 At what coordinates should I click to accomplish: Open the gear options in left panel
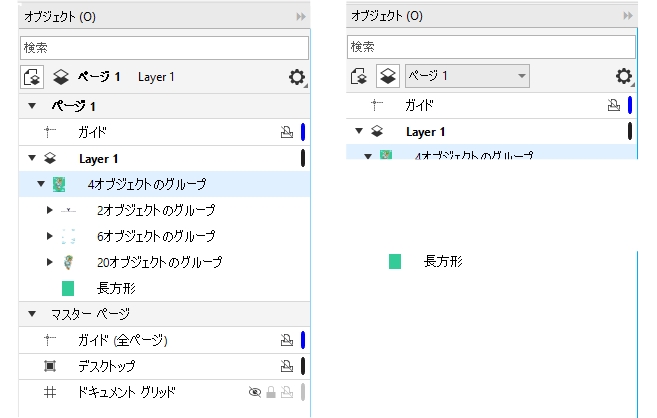coord(296,78)
